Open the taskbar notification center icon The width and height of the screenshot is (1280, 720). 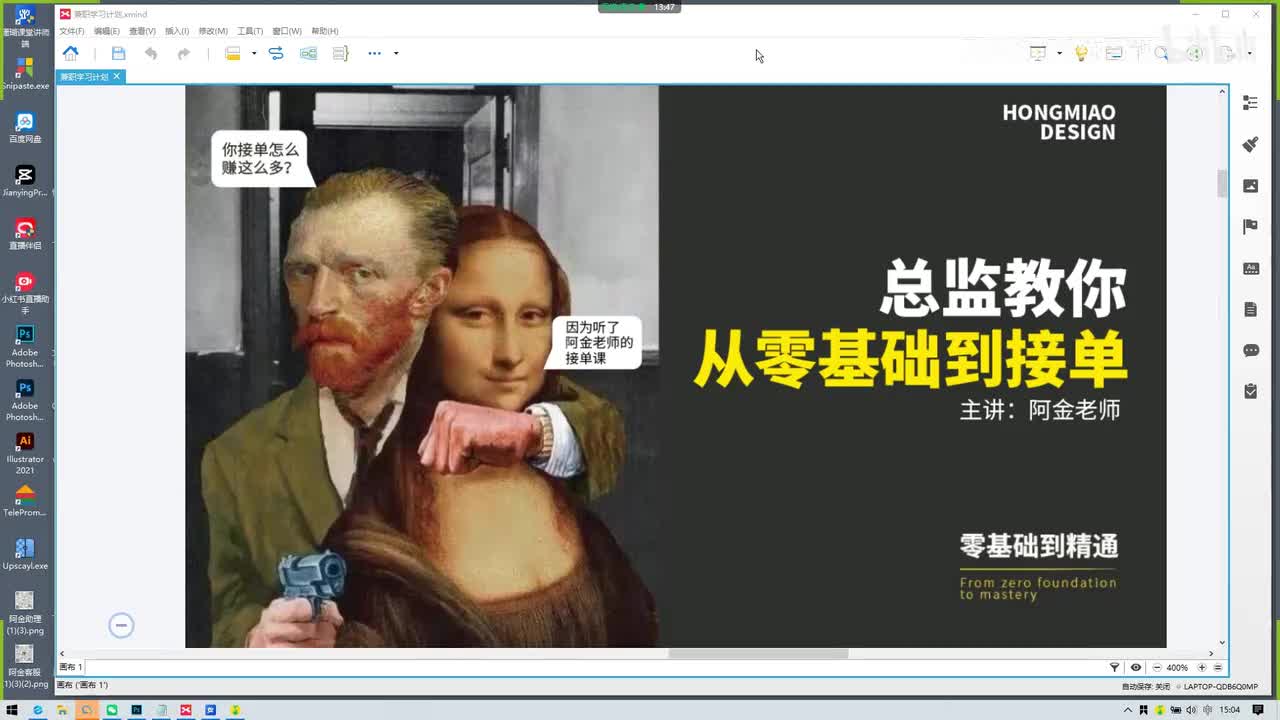click(x=1259, y=710)
